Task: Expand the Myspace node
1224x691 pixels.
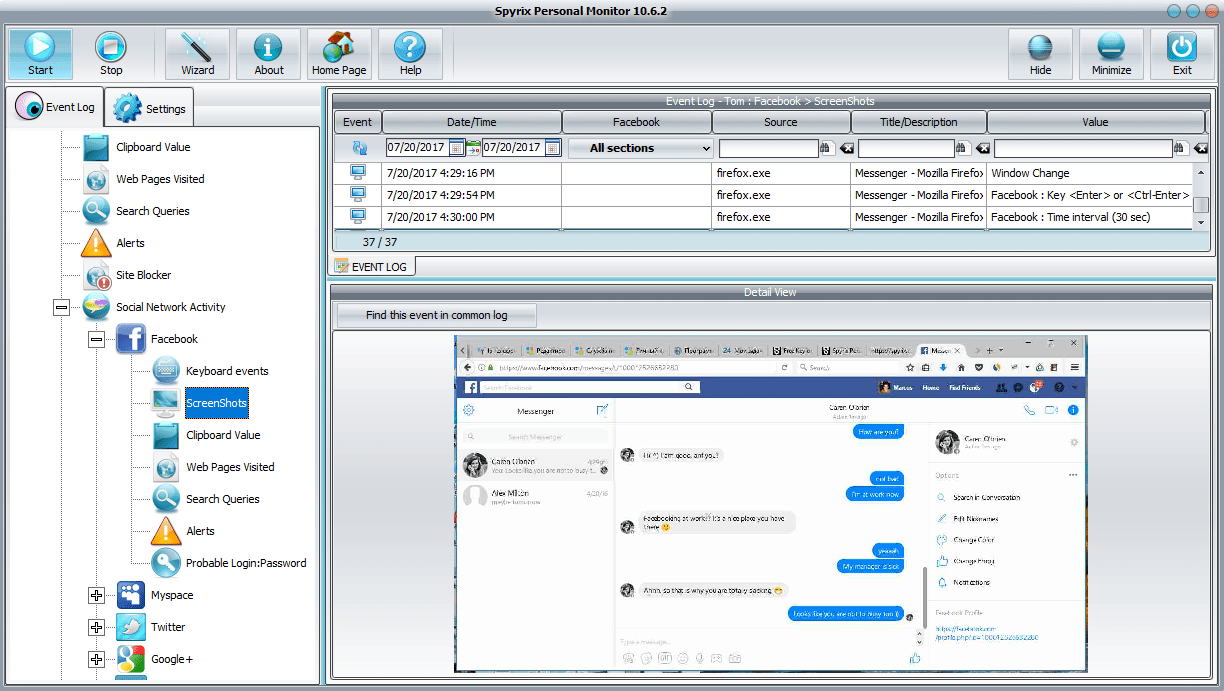Action: [x=96, y=596]
